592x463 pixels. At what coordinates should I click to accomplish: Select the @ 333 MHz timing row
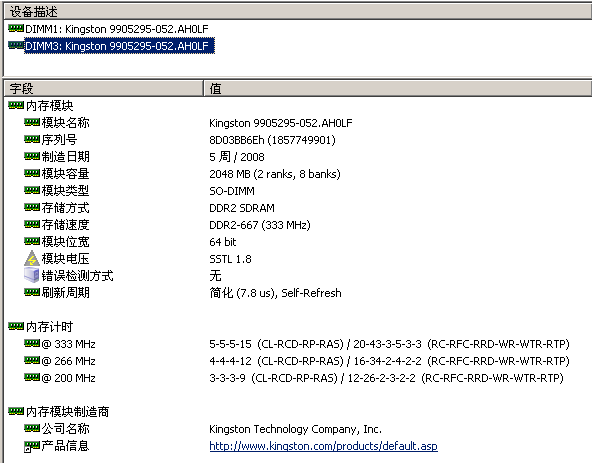coord(298,344)
